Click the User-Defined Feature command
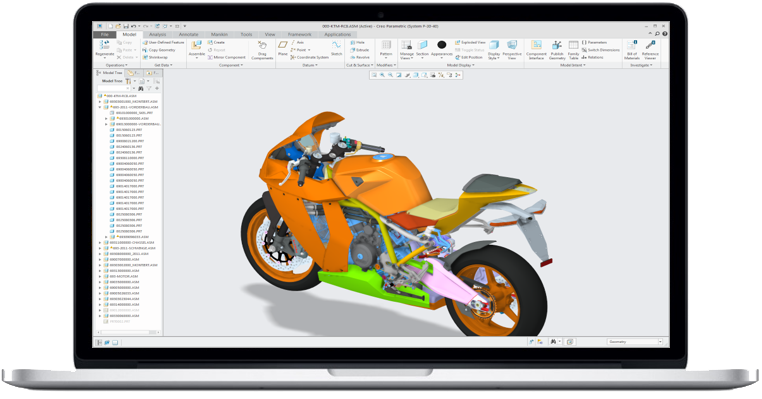762x399 pixels. point(163,42)
